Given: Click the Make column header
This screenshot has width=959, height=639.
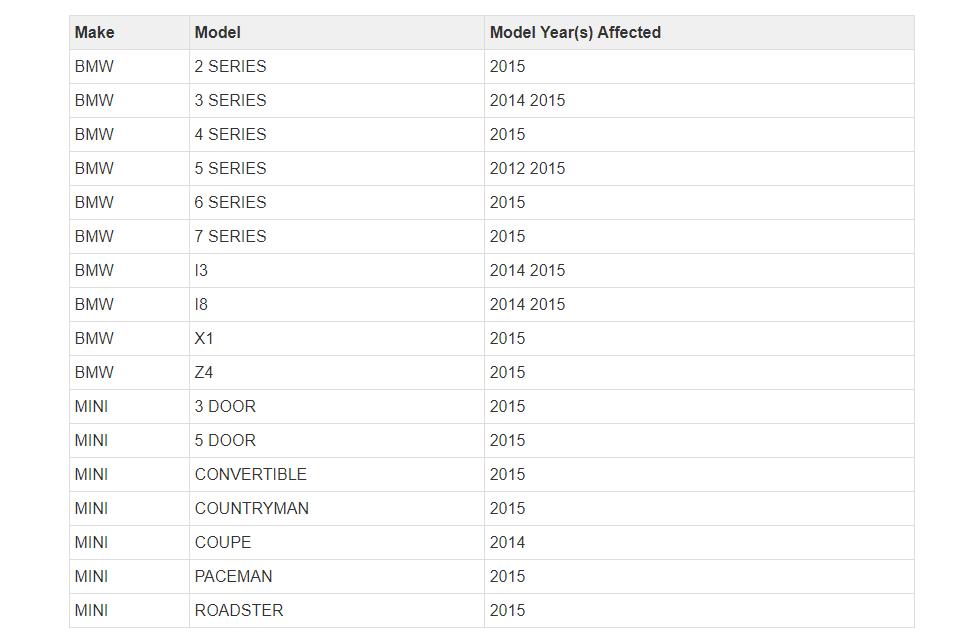Looking at the screenshot, I should (x=95, y=32).
